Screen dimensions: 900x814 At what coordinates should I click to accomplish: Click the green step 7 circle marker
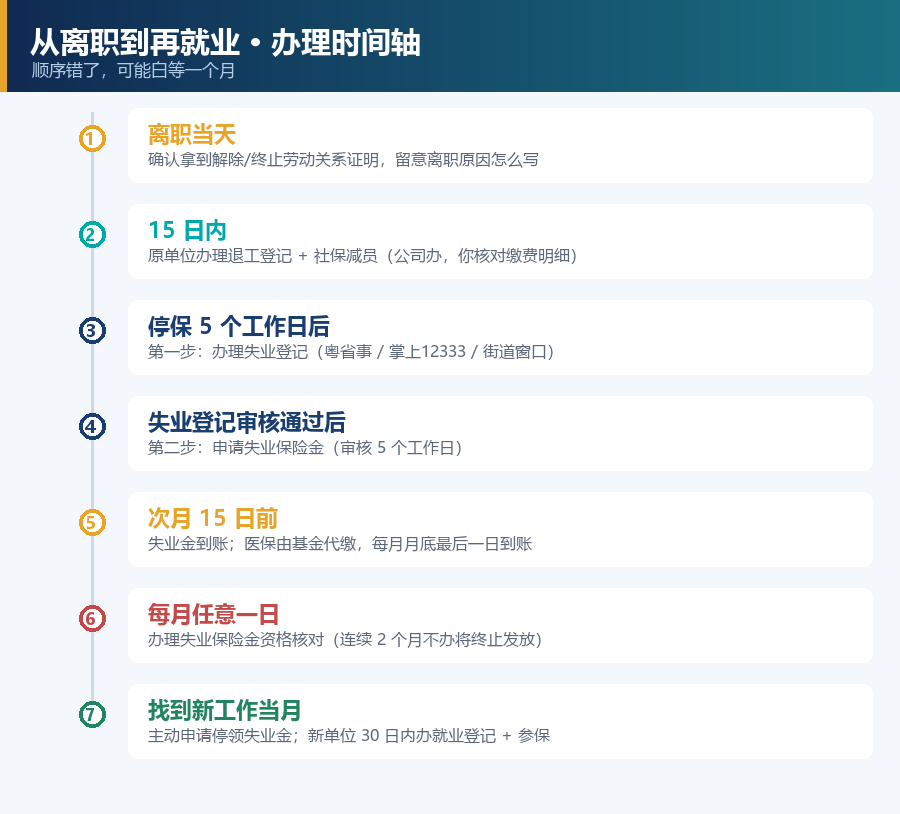tap(92, 714)
